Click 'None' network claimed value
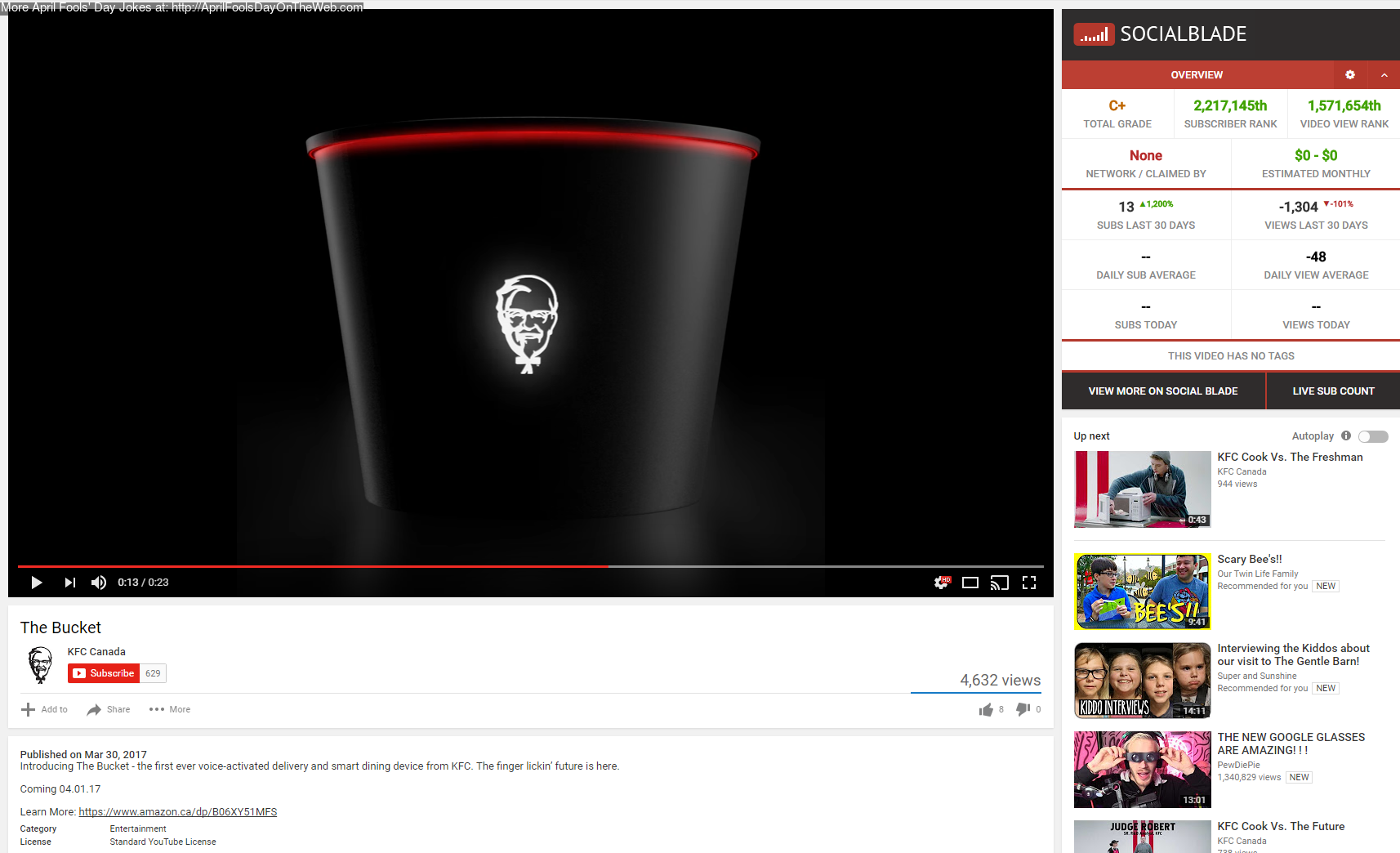The image size is (1400, 853). click(x=1146, y=156)
